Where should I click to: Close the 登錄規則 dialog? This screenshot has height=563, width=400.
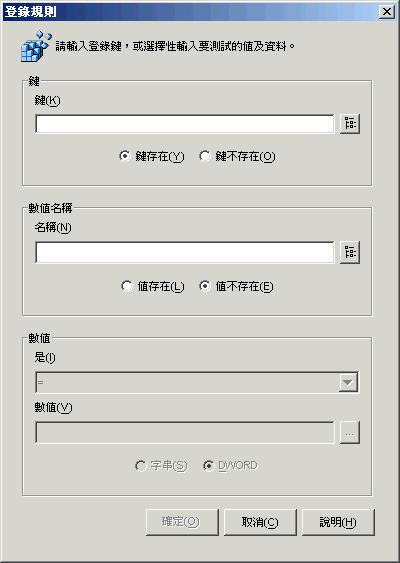click(387, 12)
